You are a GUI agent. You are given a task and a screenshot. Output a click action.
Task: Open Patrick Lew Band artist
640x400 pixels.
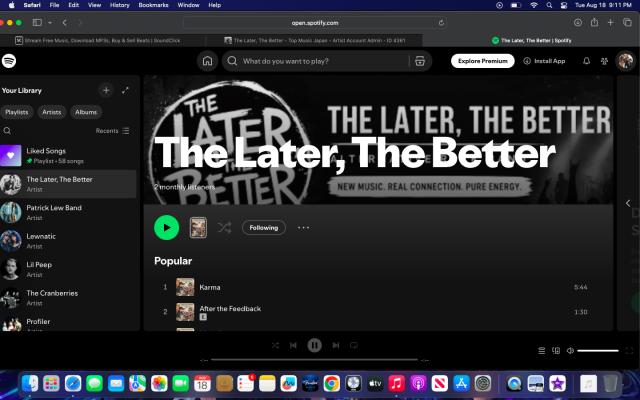click(x=68, y=212)
